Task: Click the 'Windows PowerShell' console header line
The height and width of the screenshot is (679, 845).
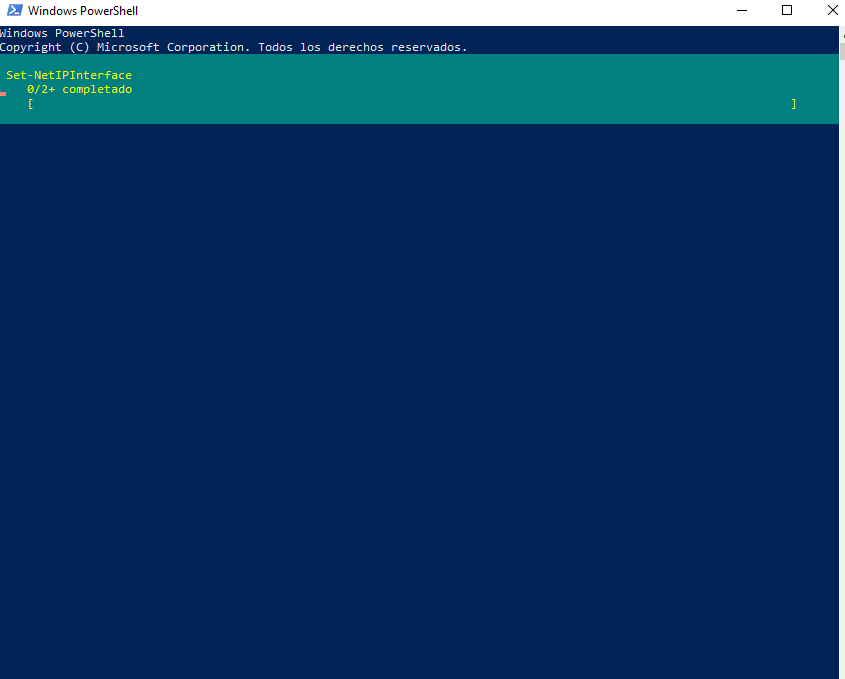Action: (x=62, y=33)
